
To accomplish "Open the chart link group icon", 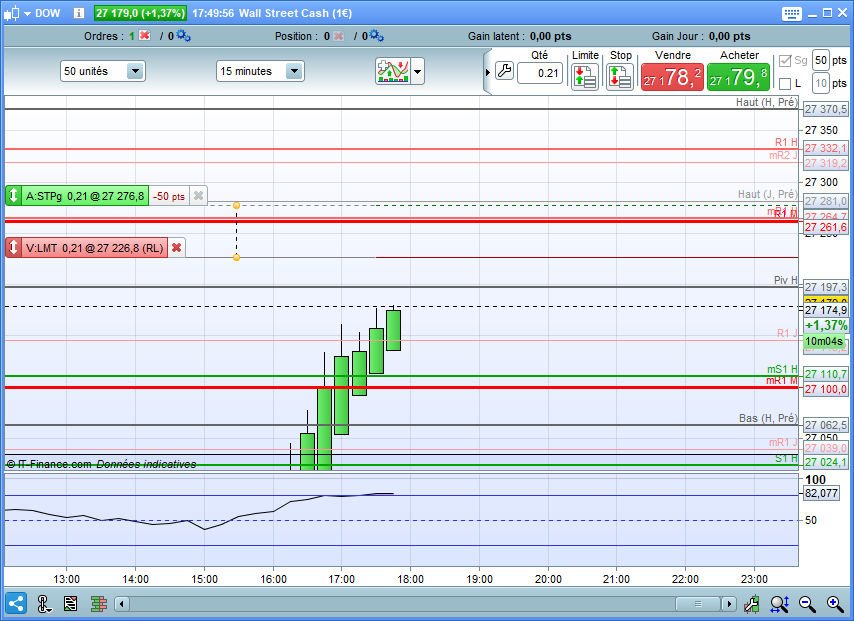I will click(x=44, y=604).
